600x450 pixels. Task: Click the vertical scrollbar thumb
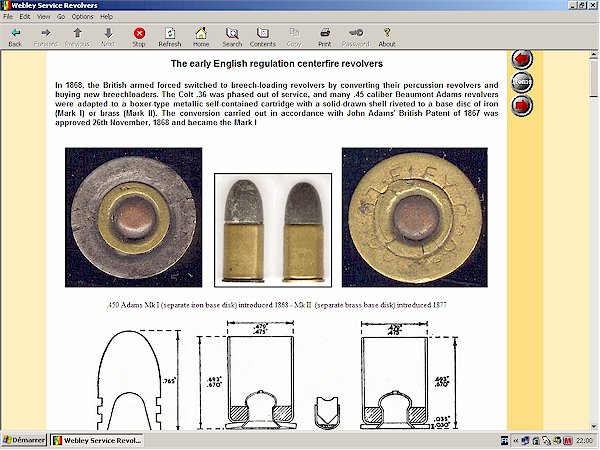click(593, 78)
